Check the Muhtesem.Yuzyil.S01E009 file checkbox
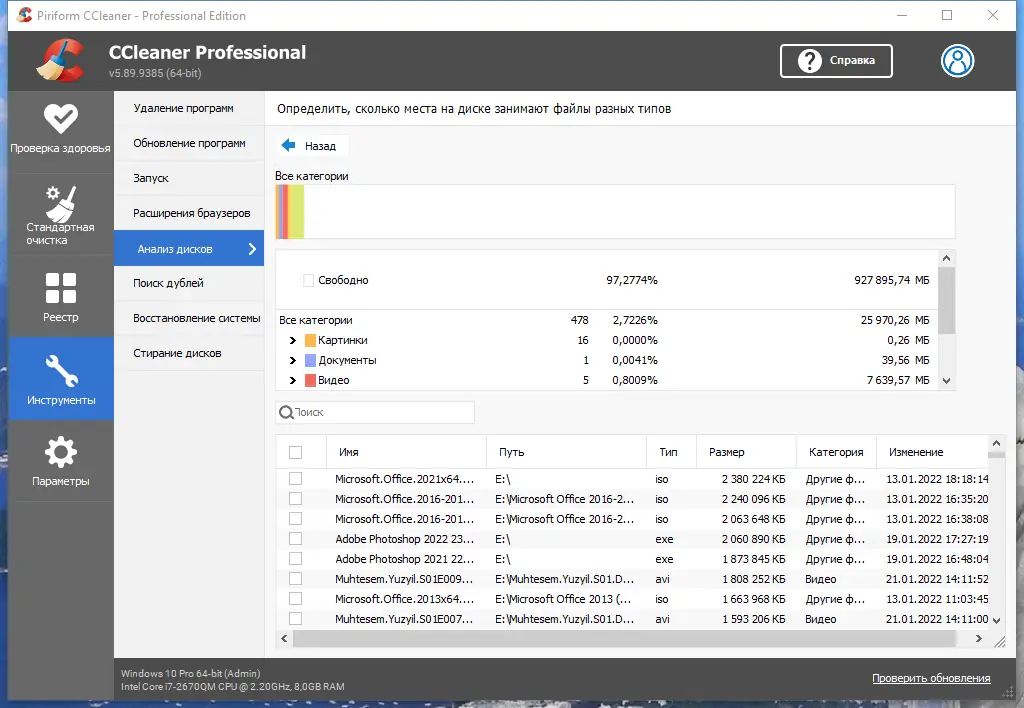 [x=295, y=579]
